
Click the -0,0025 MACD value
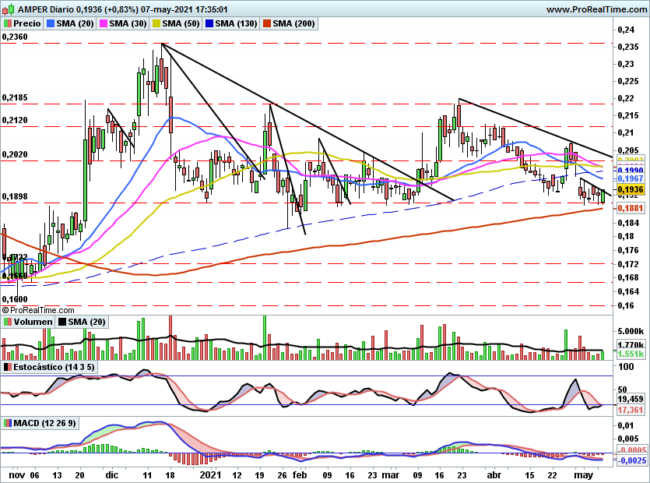[x=631, y=461]
